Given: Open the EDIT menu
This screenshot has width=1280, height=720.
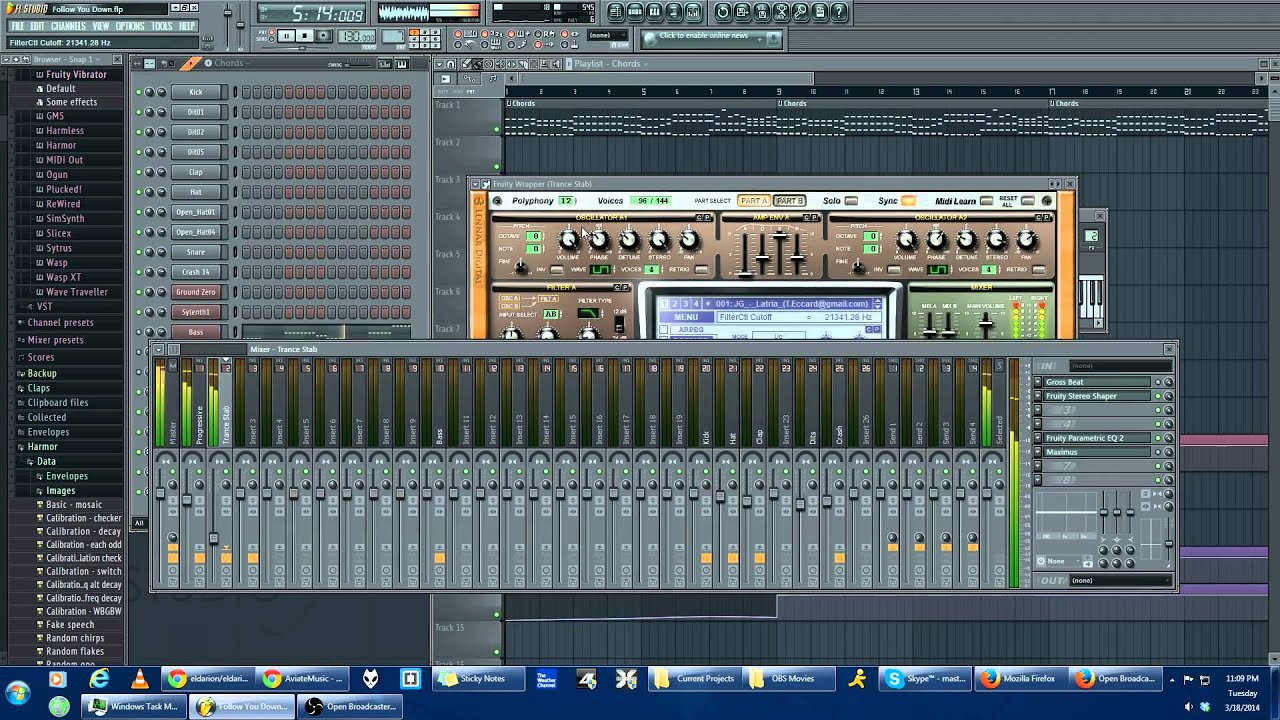Looking at the screenshot, I should click(x=37, y=26).
